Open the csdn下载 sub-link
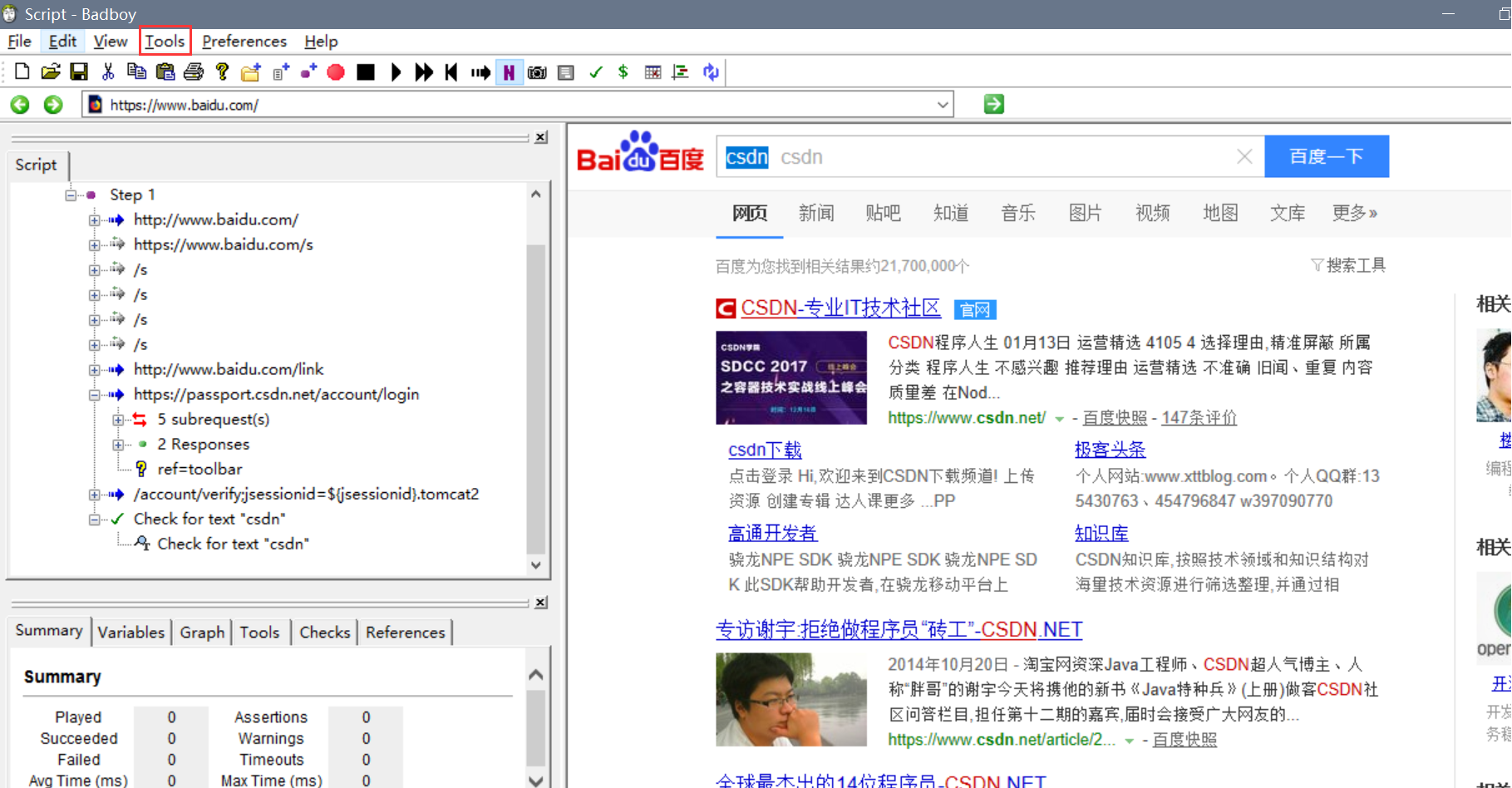The width and height of the screenshot is (1512, 788). coord(765,450)
